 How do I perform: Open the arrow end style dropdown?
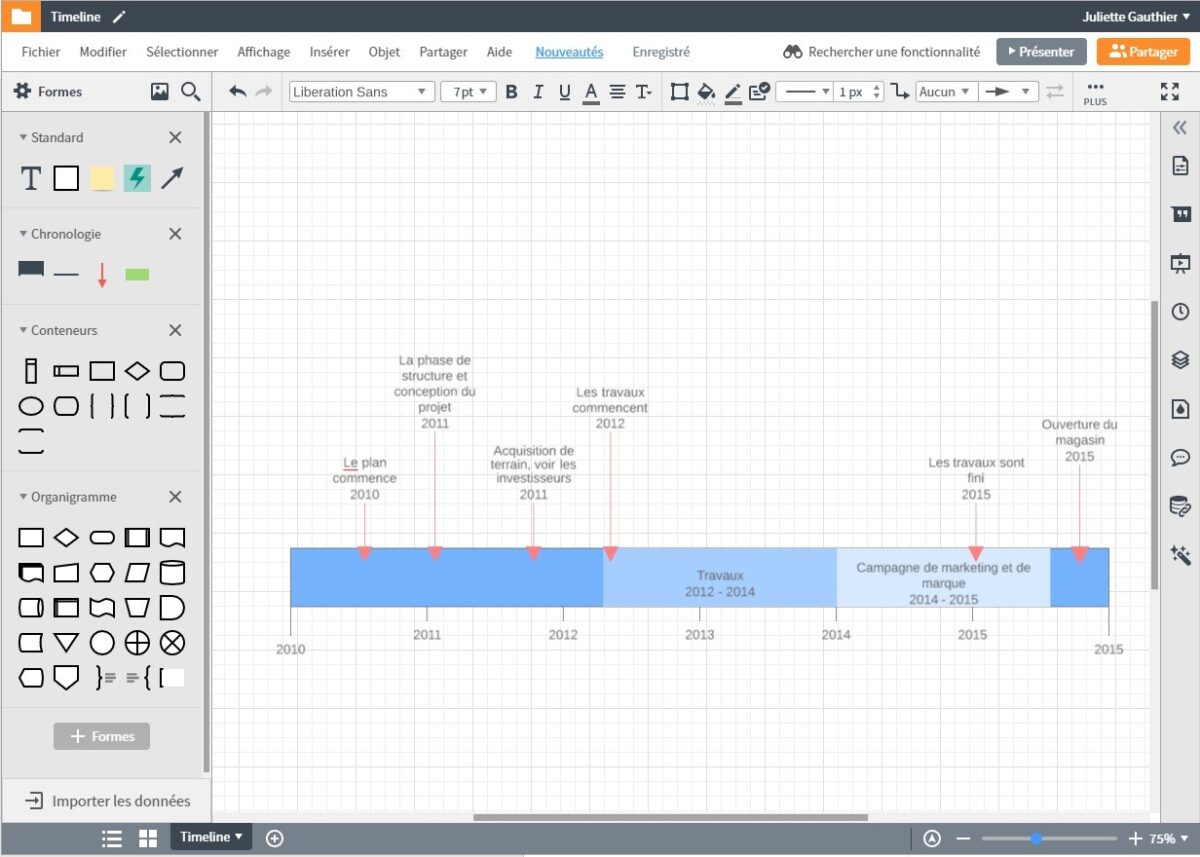1008,91
